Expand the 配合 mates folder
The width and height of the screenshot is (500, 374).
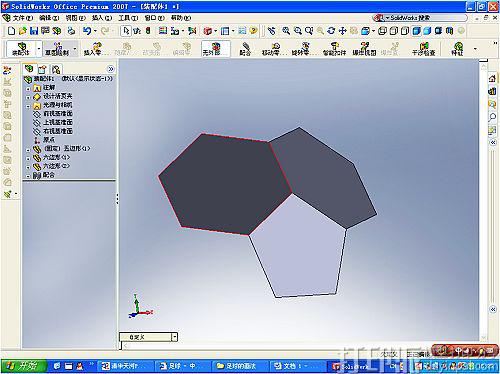(28, 175)
